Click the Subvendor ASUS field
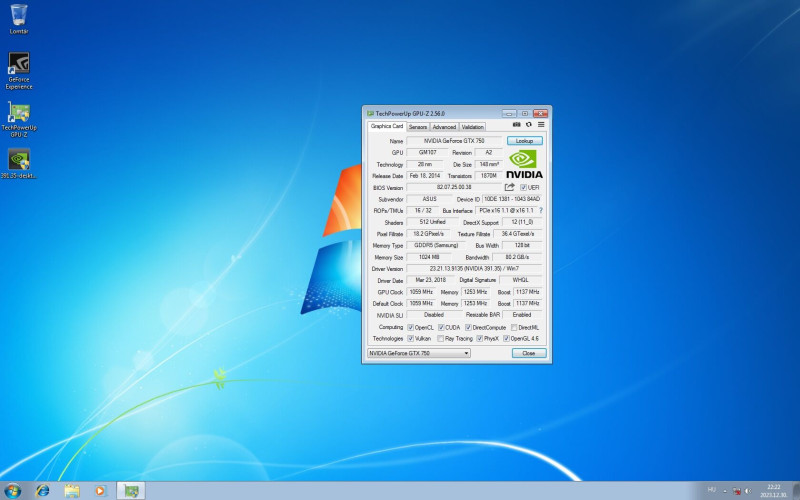This screenshot has height=500, width=800. click(429, 199)
